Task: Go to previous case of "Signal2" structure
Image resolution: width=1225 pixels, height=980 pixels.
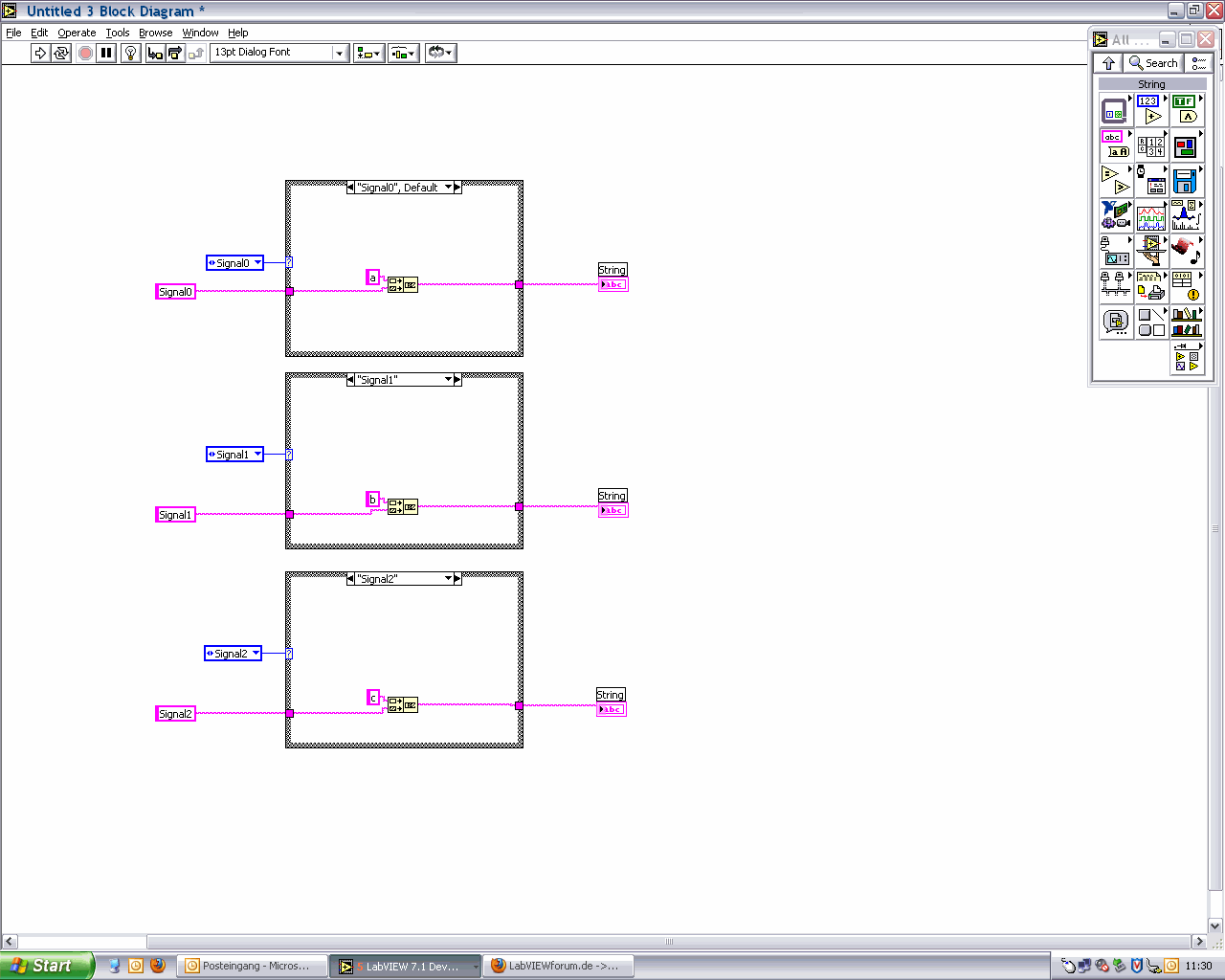Action: [350, 579]
